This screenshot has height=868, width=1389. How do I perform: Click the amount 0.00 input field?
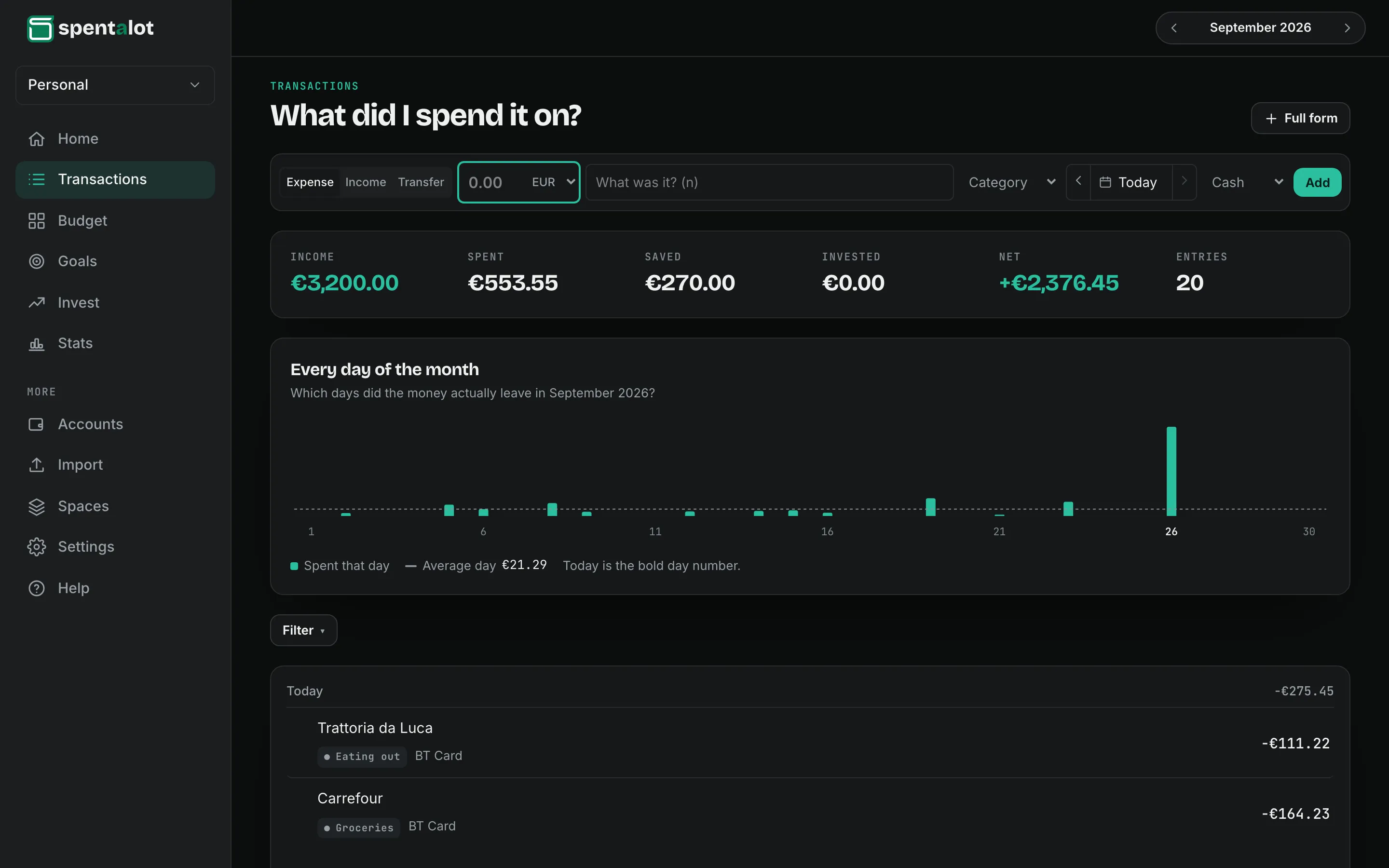pos(493,183)
